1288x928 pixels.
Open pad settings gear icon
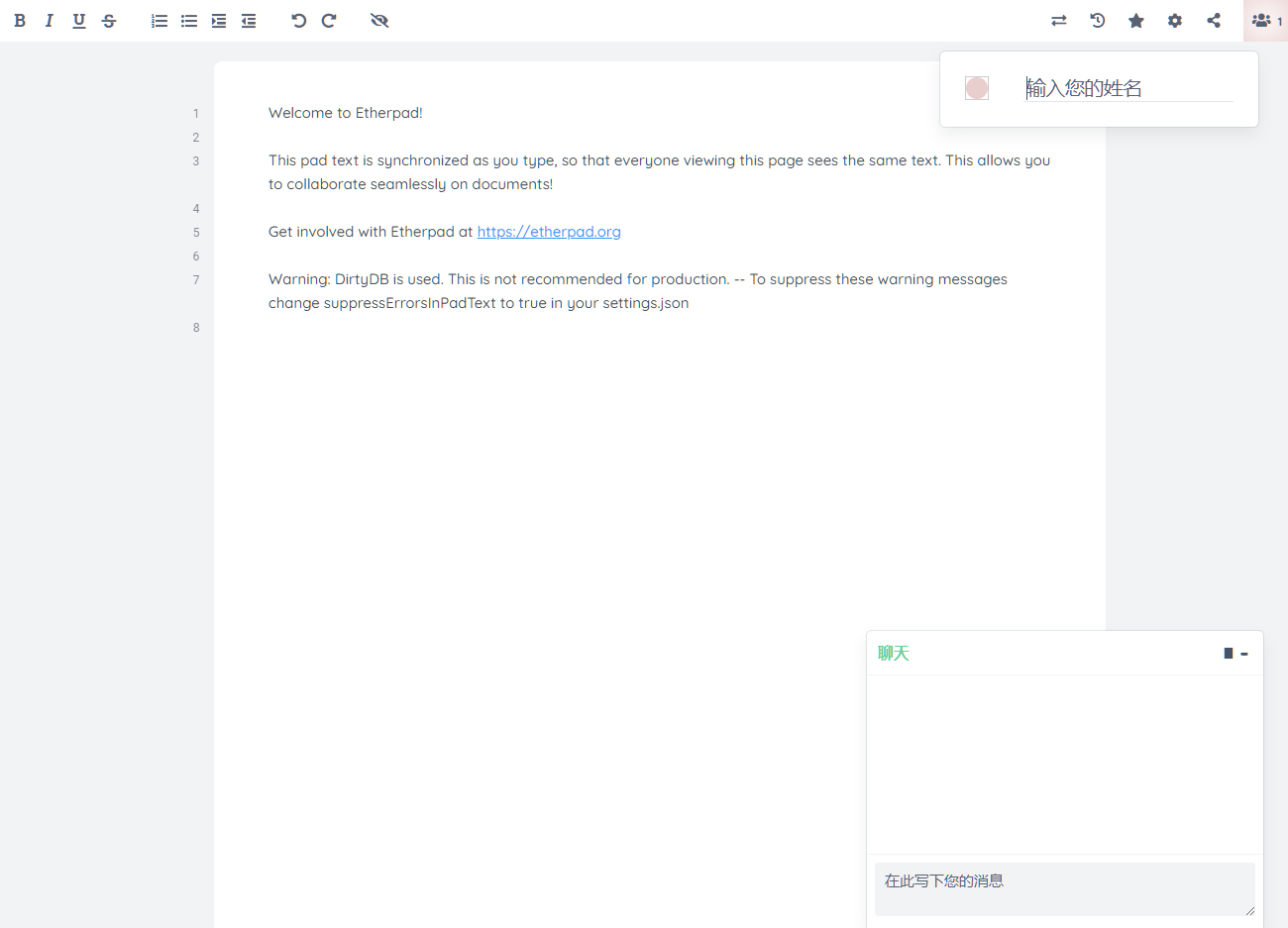tap(1175, 21)
